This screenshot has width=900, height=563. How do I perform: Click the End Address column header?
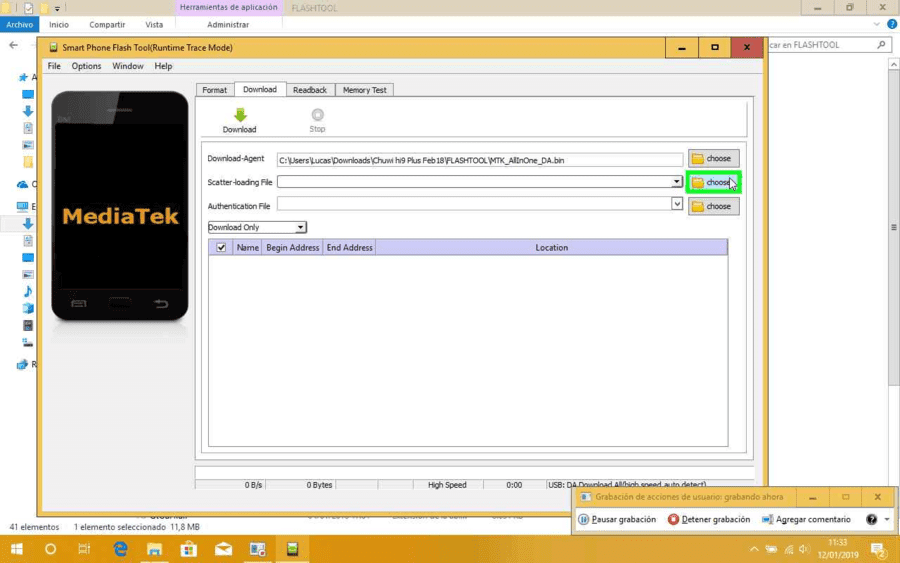click(x=349, y=247)
